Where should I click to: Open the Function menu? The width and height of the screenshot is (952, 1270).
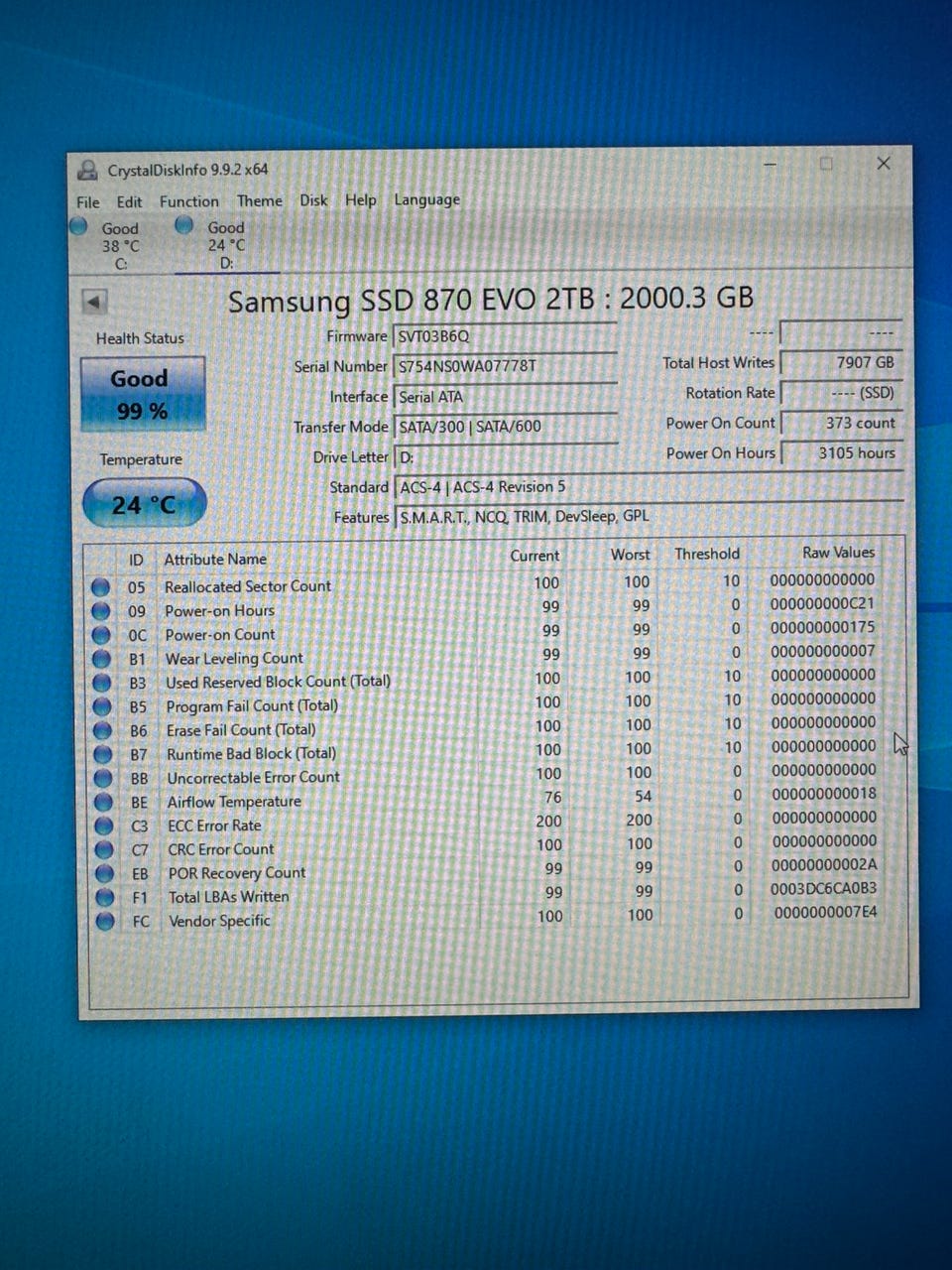click(x=189, y=200)
